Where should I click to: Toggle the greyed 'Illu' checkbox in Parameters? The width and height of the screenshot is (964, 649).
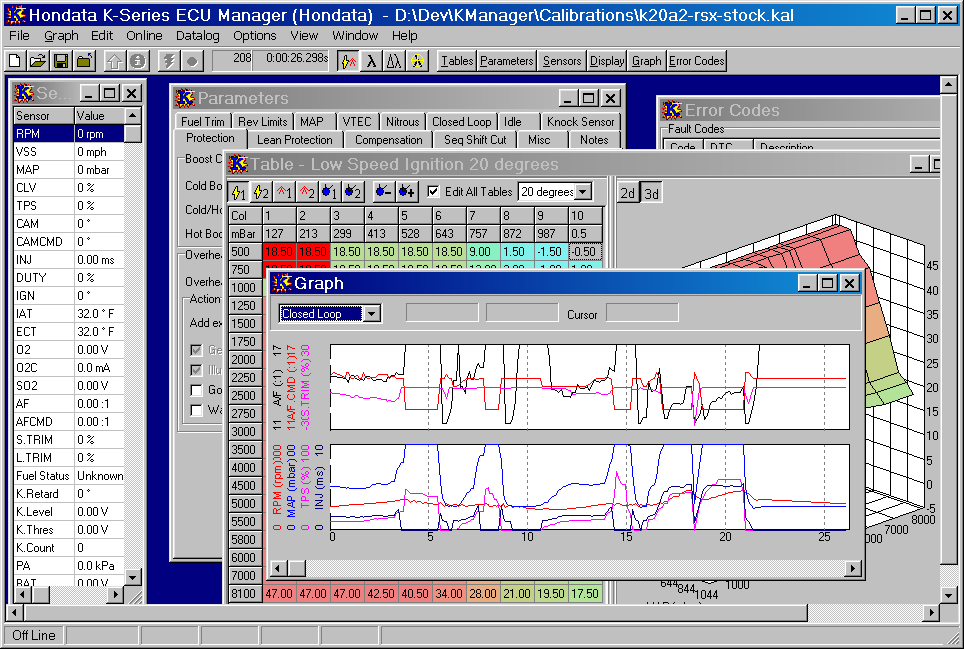pos(196,370)
